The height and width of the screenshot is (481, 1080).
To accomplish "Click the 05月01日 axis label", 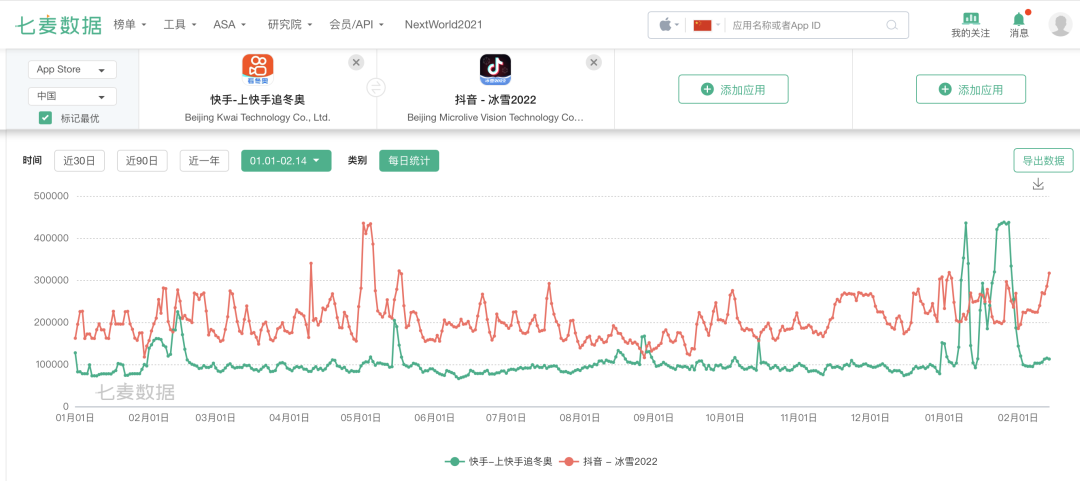I will (x=362, y=418).
